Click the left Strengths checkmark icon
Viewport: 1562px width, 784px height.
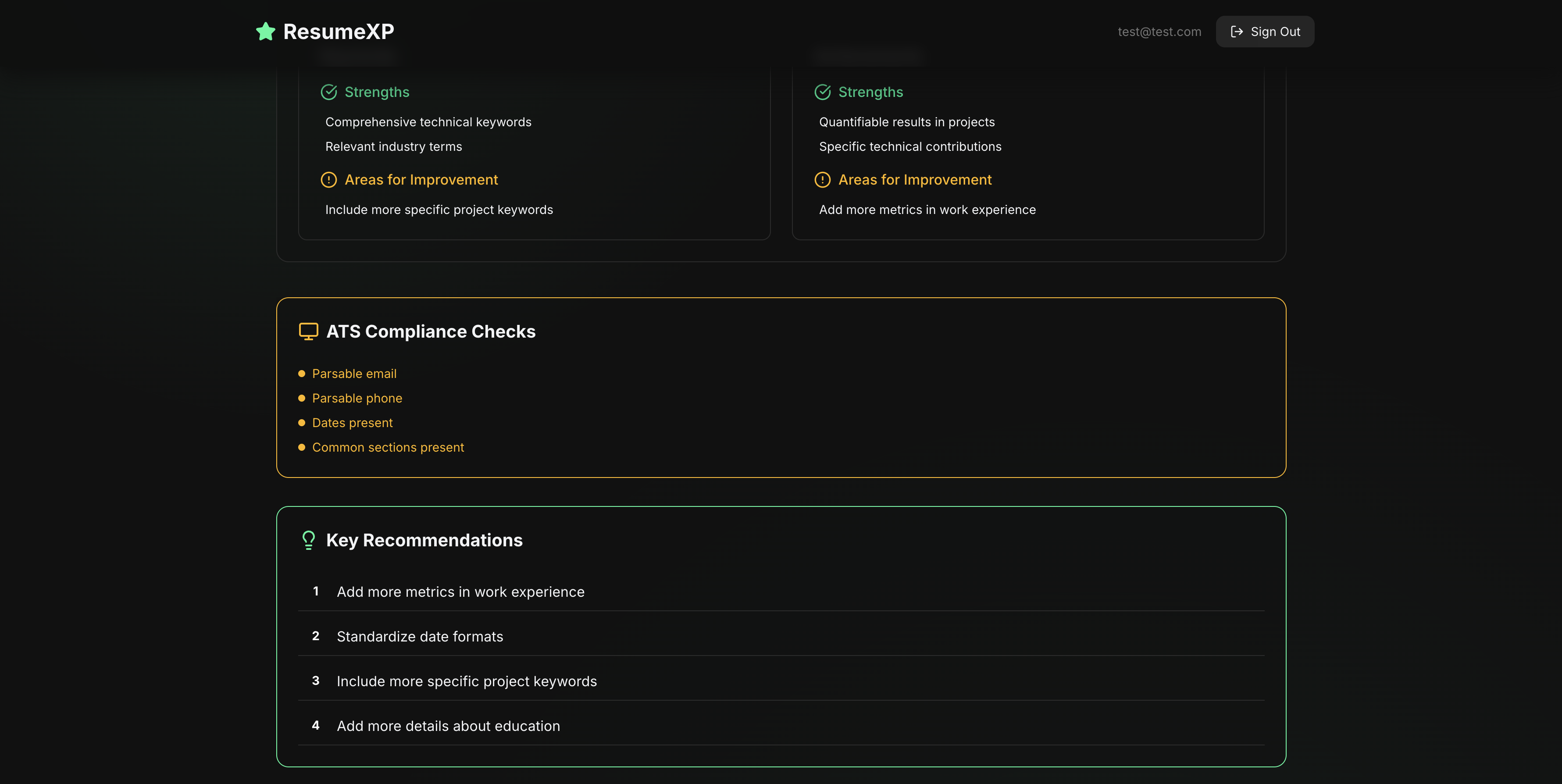(x=328, y=92)
